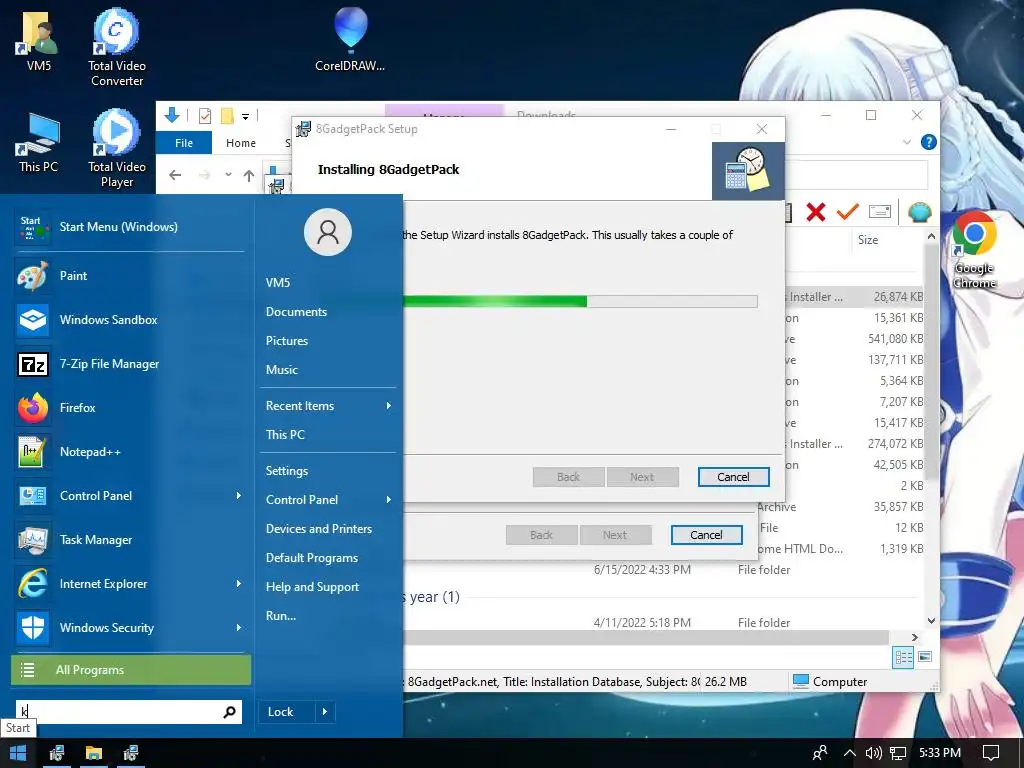The height and width of the screenshot is (768, 1024).
Task: Click the volume icon in system tray
Action: pos(873,754)
